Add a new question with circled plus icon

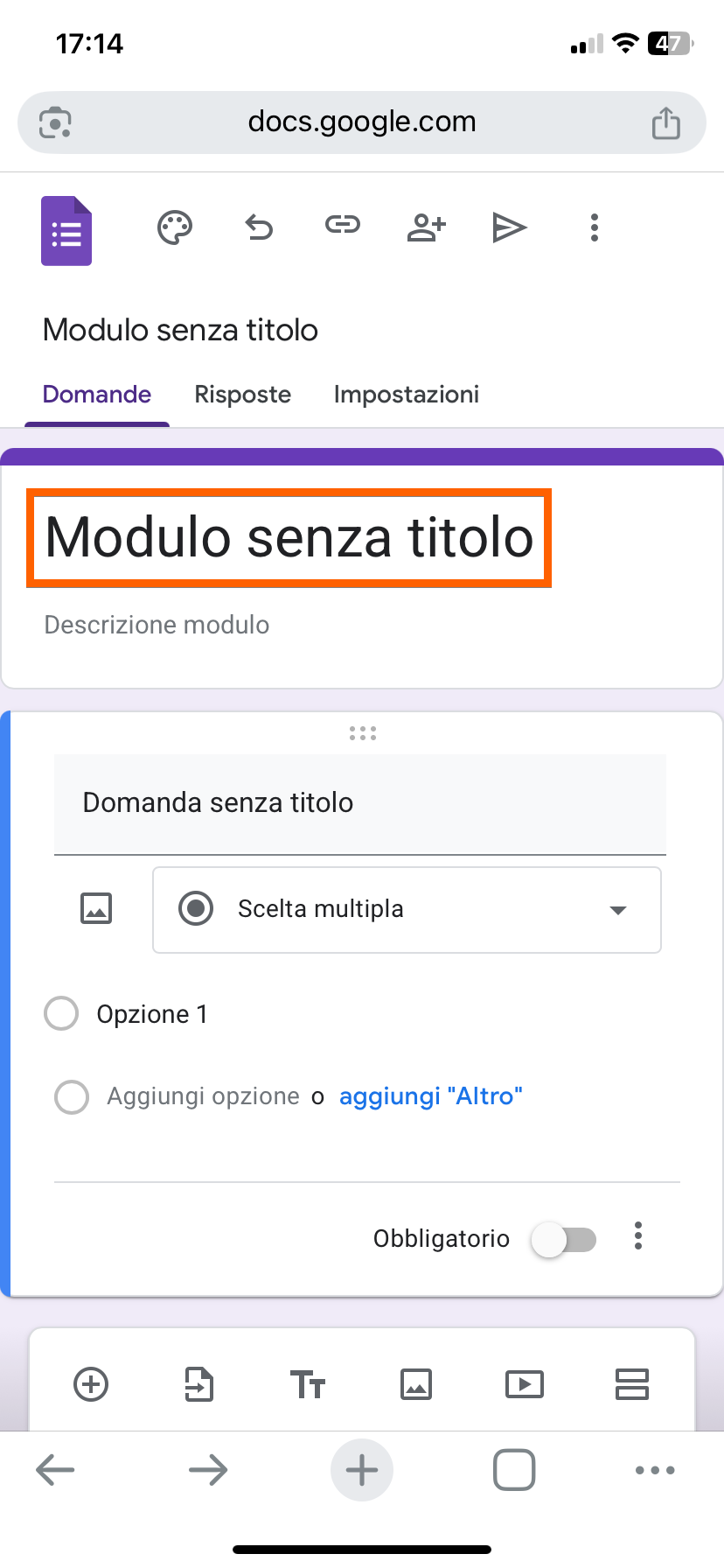(91, 1384)
